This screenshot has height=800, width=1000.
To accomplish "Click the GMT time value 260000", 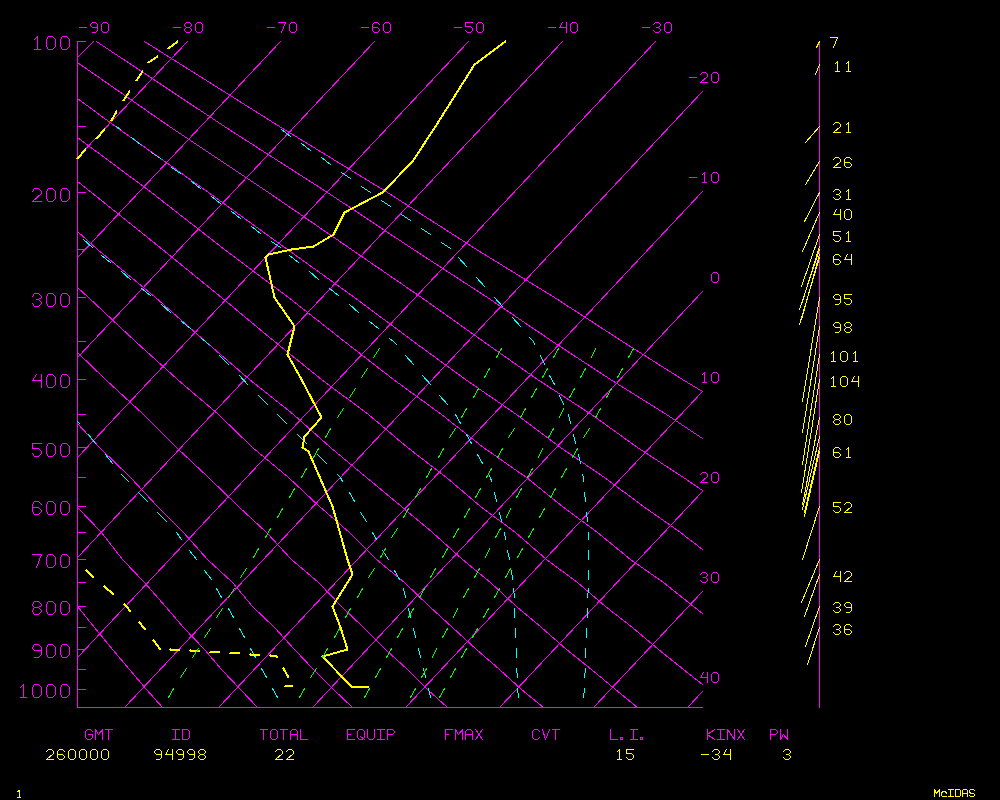I will click(77, 755).
